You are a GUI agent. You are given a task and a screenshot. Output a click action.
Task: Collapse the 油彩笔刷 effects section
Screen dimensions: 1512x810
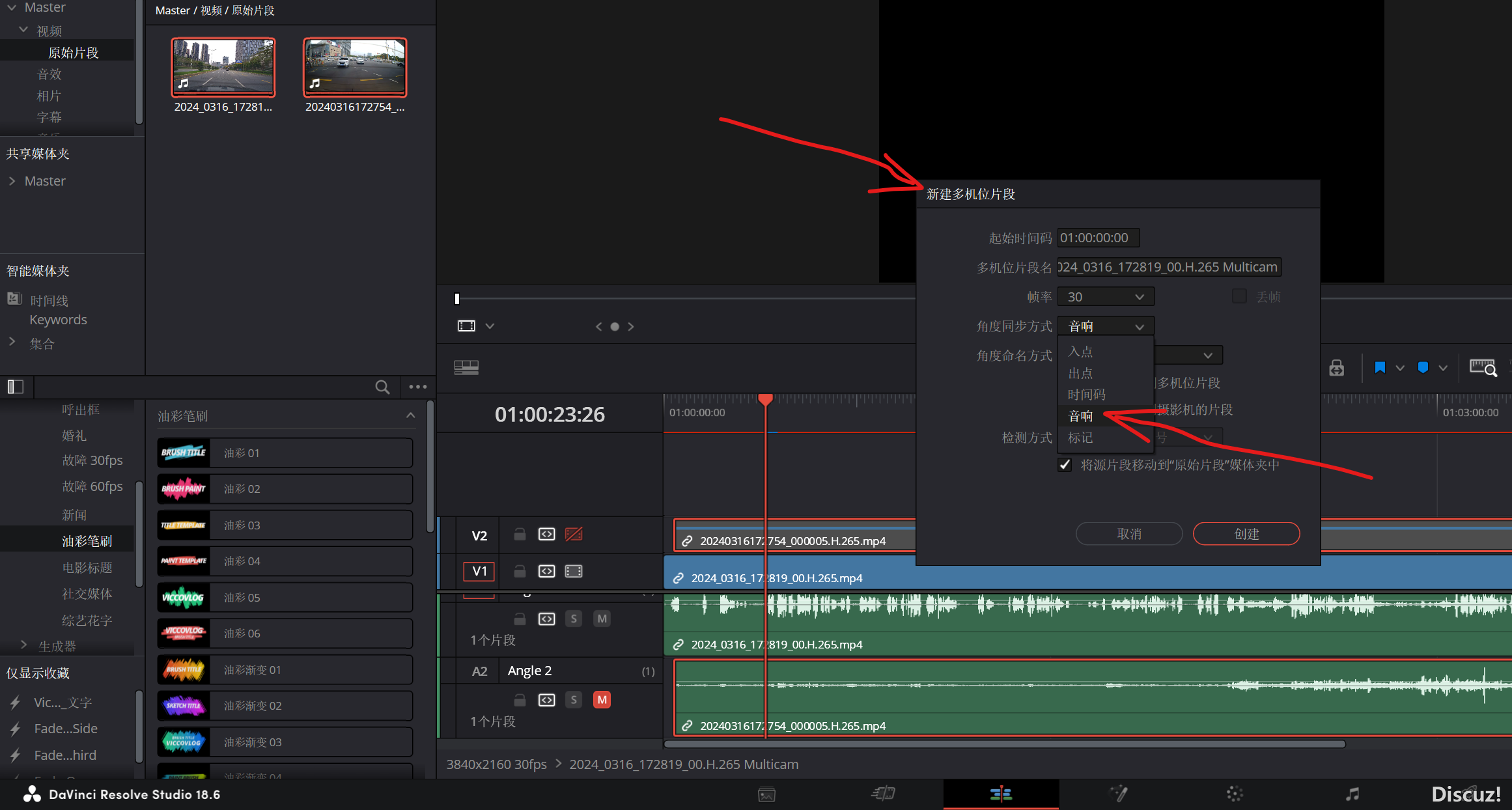tap(410, 415)
